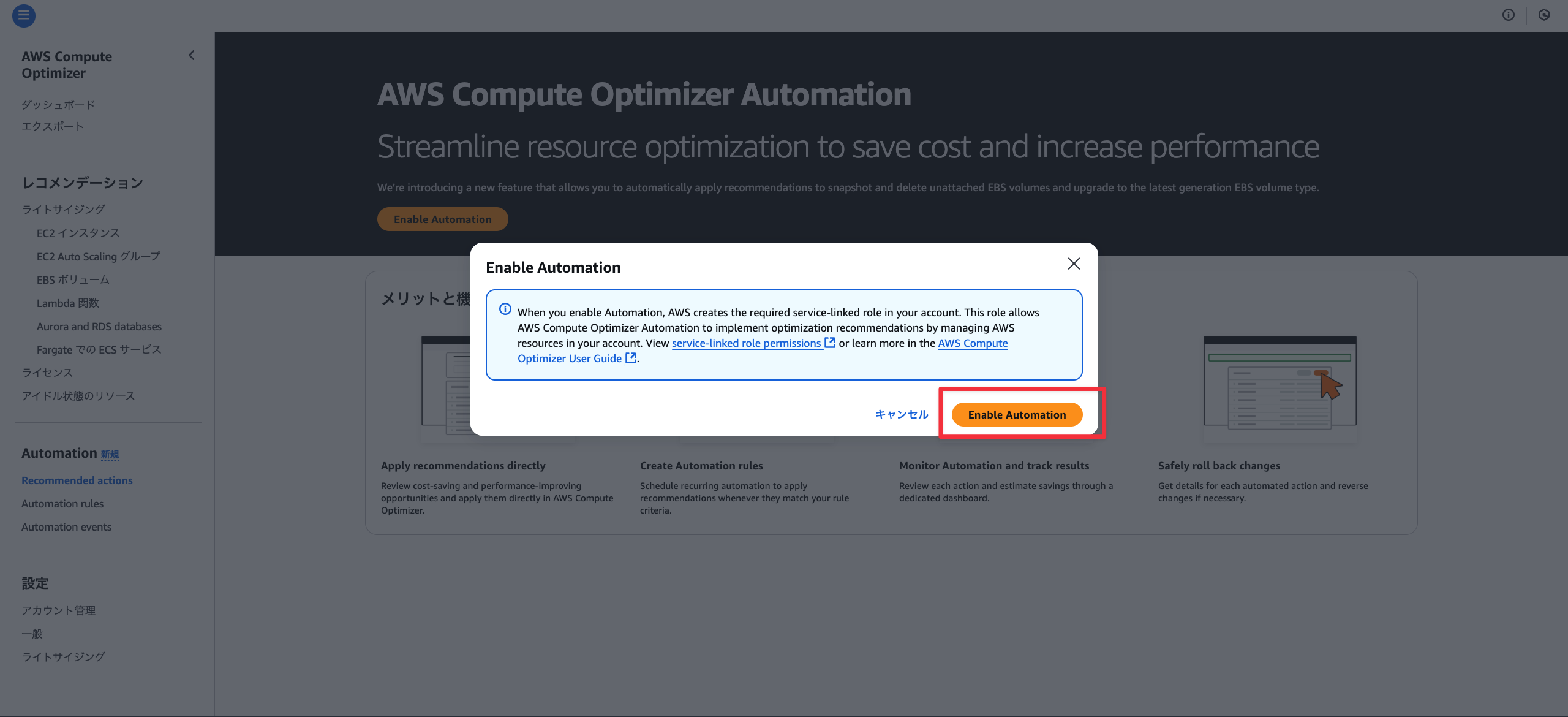The image size is (1568, 717).
Task: Close the Enable Automation dialog
Action: pos(1074,264)
